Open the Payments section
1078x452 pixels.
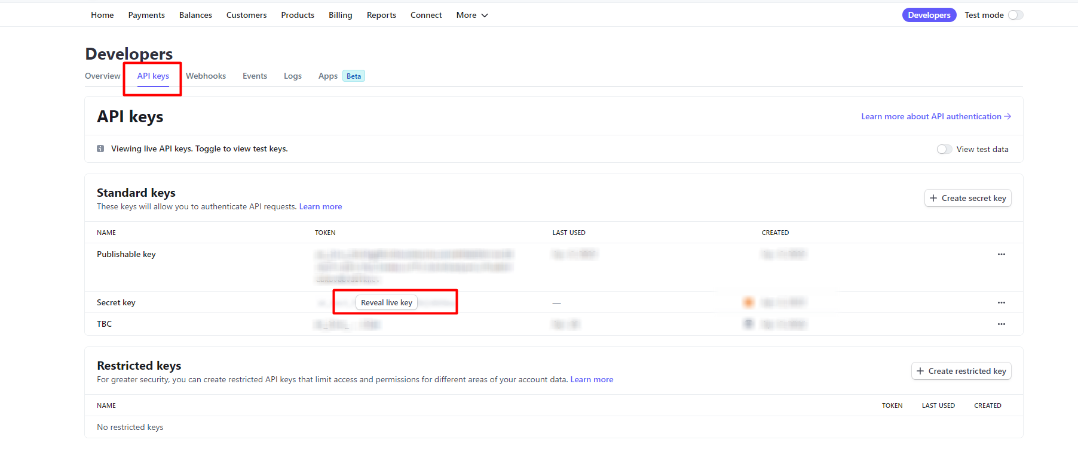pos(146,15)
